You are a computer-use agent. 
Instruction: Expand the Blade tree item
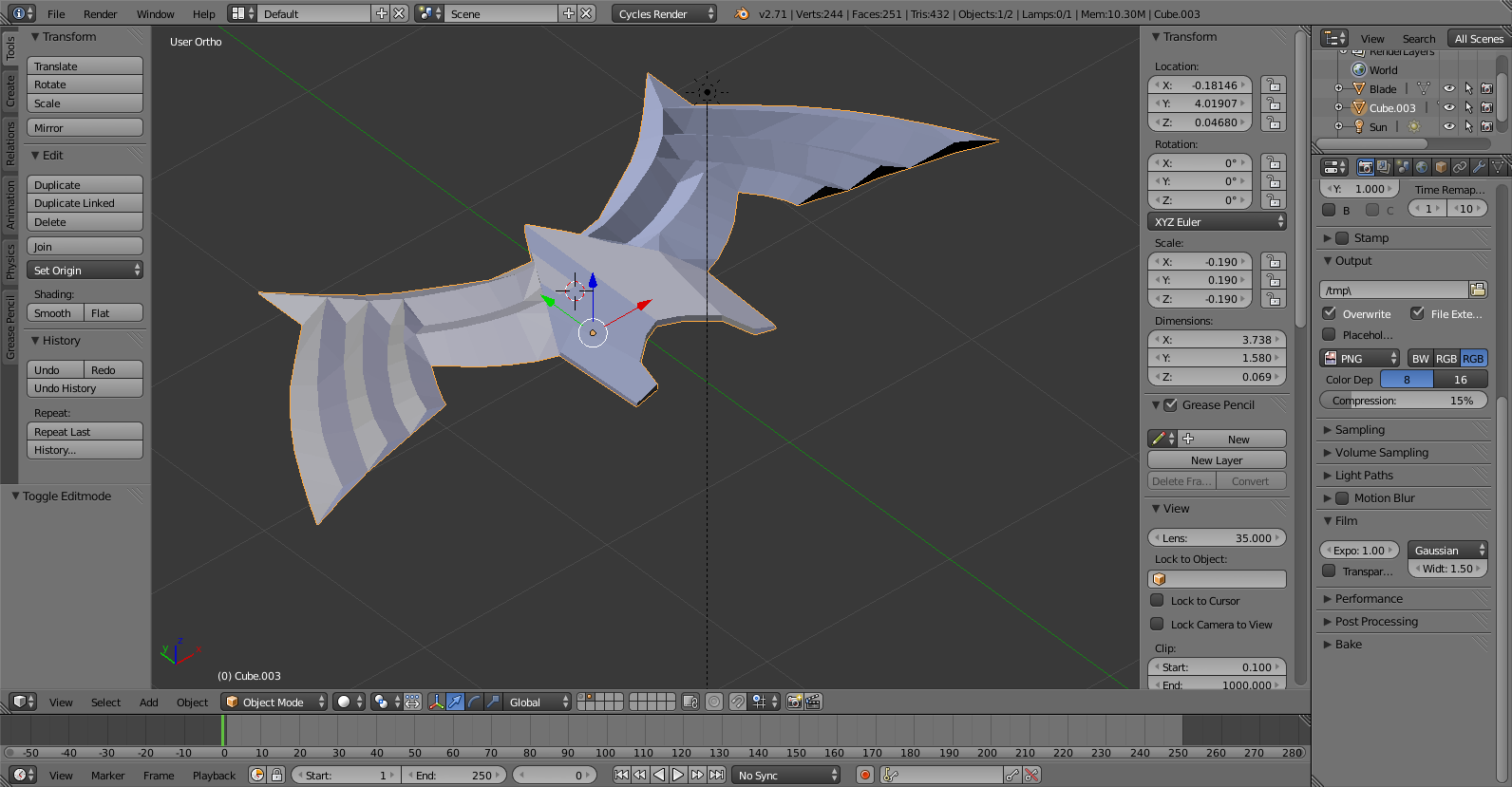pyautogui.click(x=1338, y=88)
